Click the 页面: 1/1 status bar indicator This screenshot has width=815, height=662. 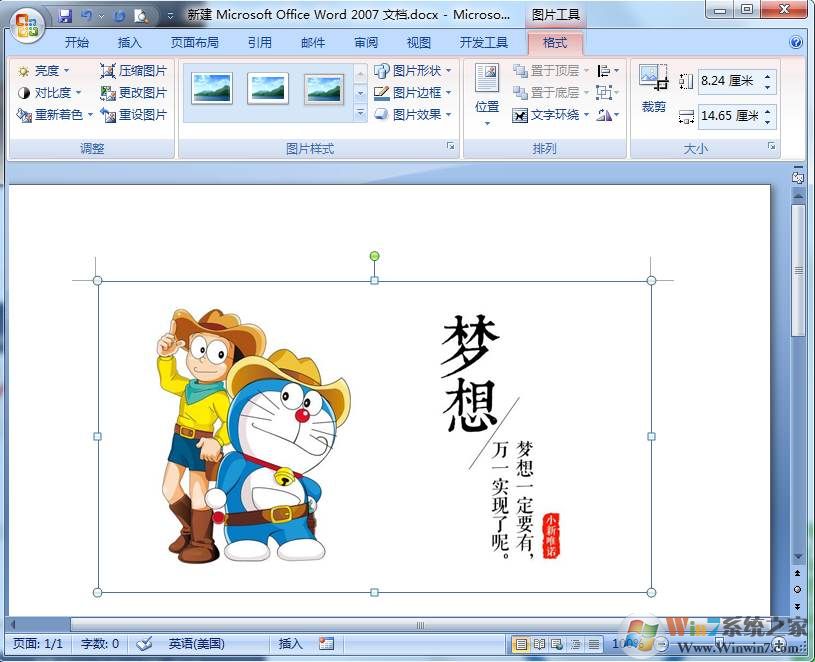point(37,644)
